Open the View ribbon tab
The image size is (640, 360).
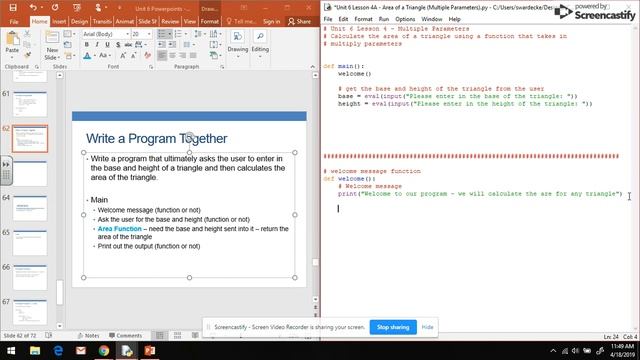click(190, 21)
